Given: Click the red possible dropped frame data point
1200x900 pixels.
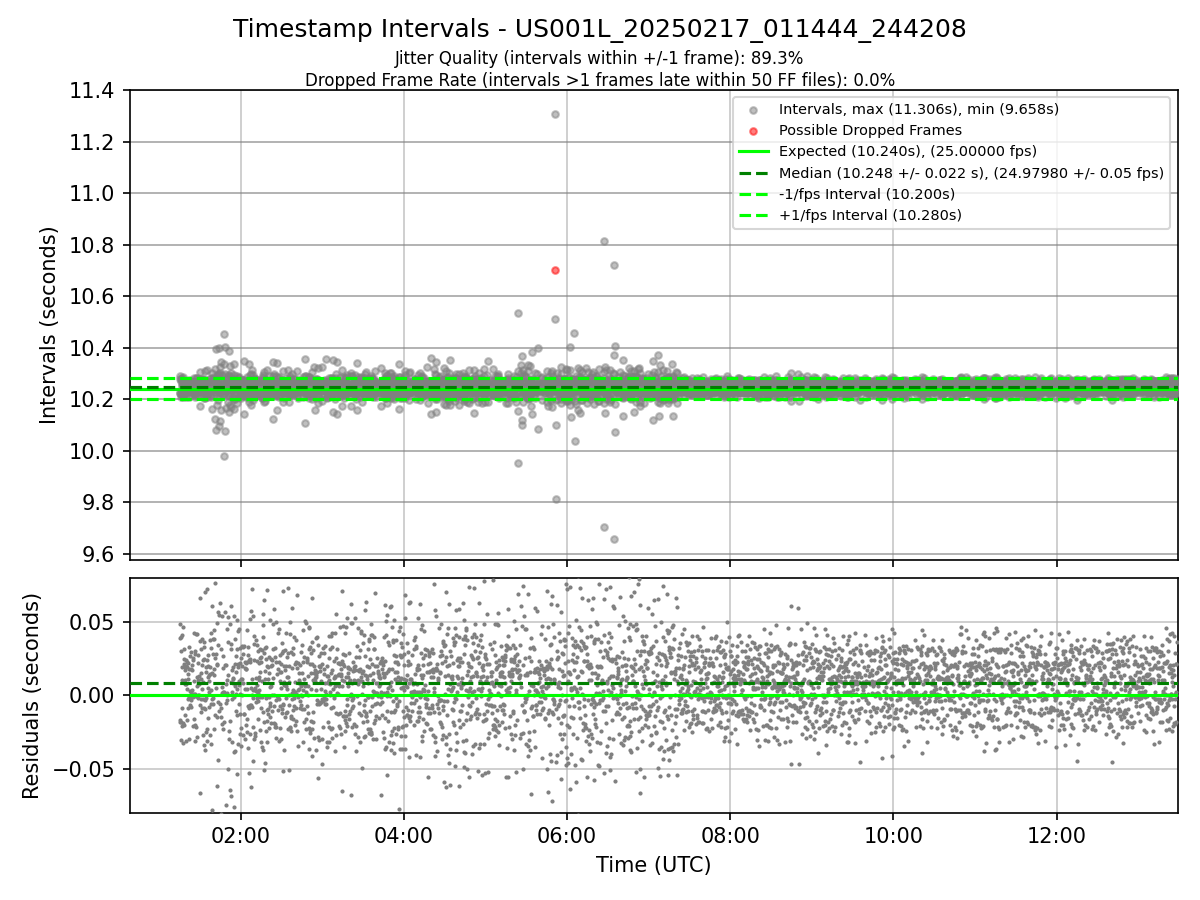Looking at the screenshot, I should 555,270.
